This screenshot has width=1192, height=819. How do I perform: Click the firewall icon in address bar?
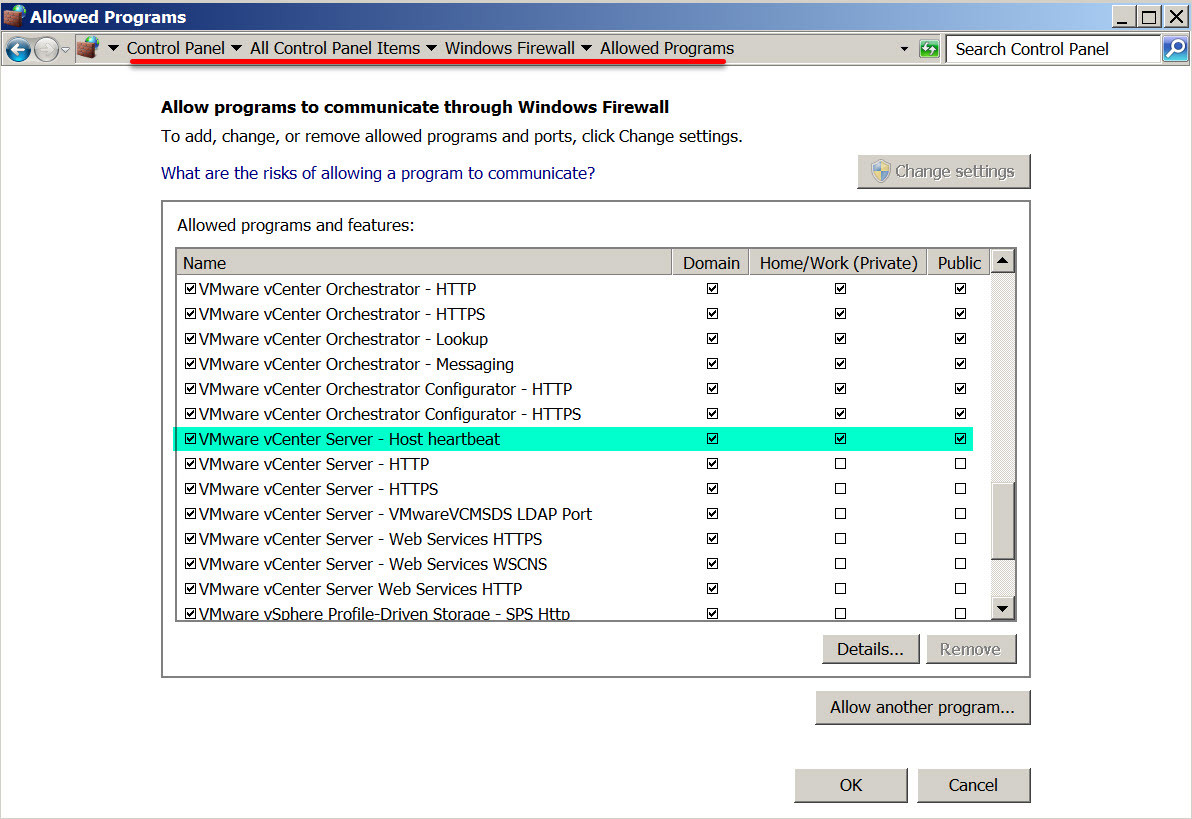click(x=88, y=48)
